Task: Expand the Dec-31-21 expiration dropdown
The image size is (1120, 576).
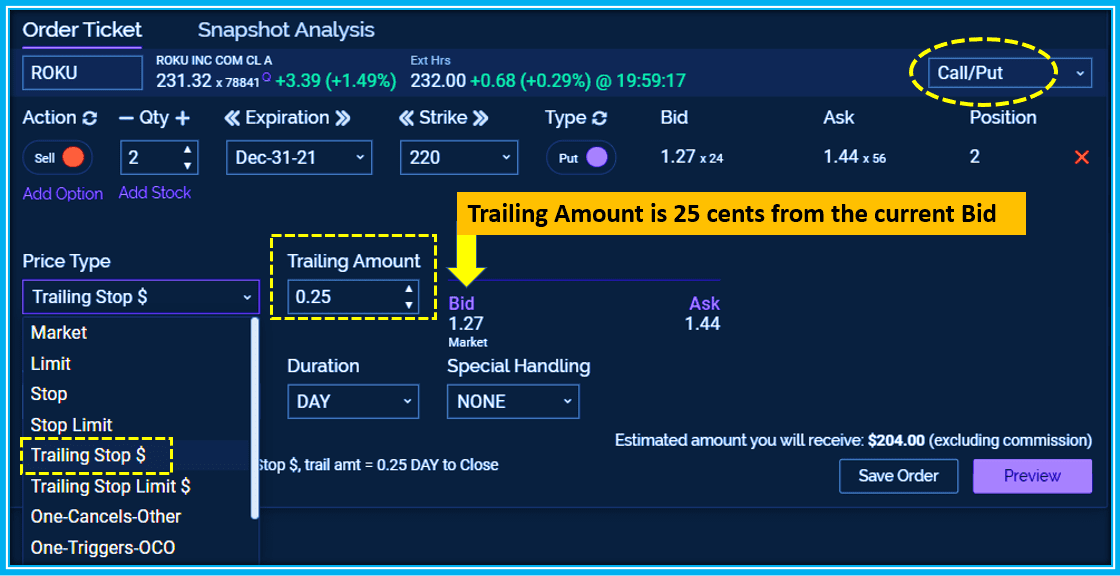Action: tap(299, 158)
